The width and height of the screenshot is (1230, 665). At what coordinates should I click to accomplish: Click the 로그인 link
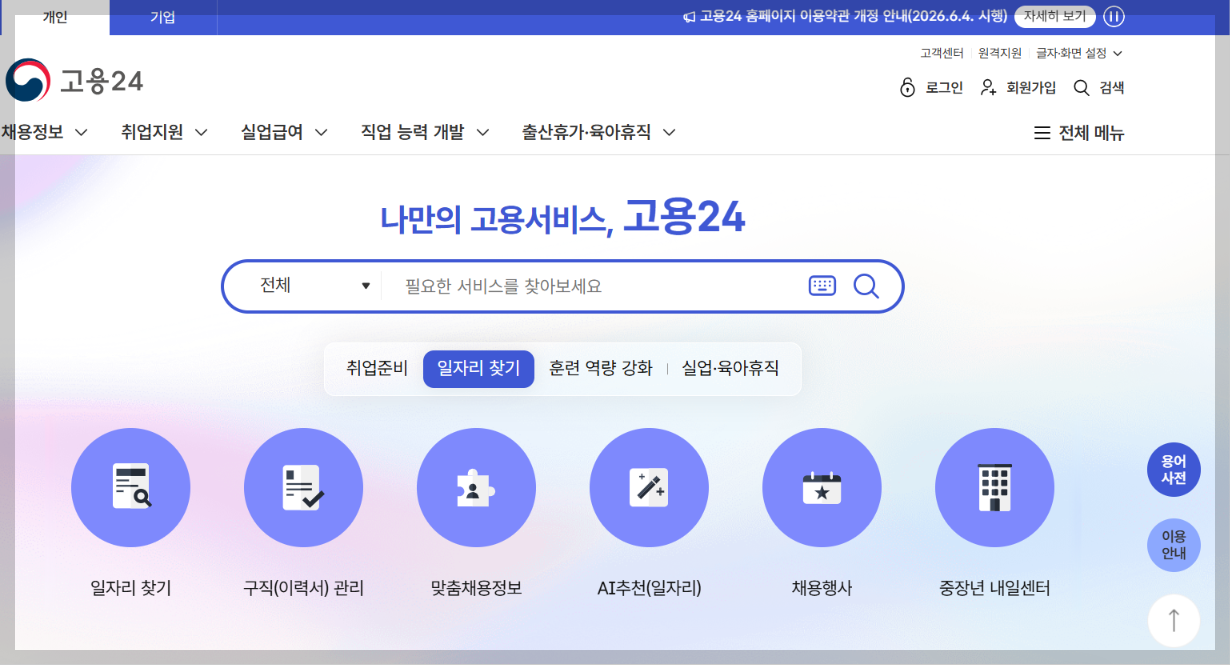coord(931,88)
